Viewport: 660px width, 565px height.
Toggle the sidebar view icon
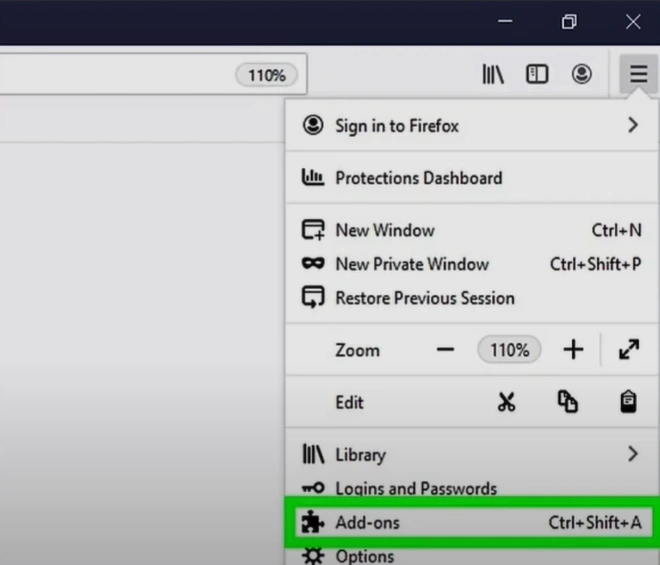click(x=537, y=75)
